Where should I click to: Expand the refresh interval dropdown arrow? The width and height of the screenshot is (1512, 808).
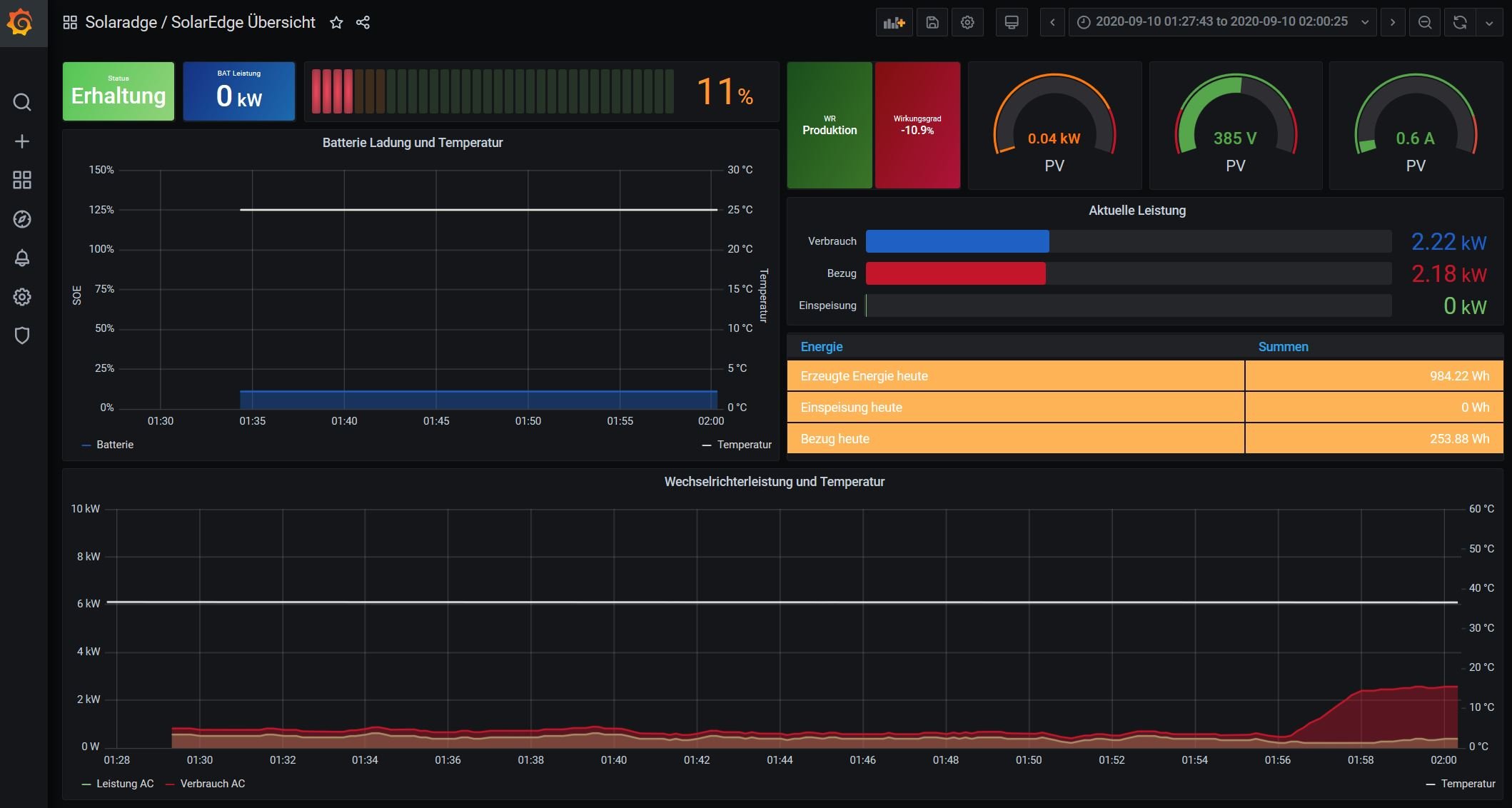coord(1489,23)
